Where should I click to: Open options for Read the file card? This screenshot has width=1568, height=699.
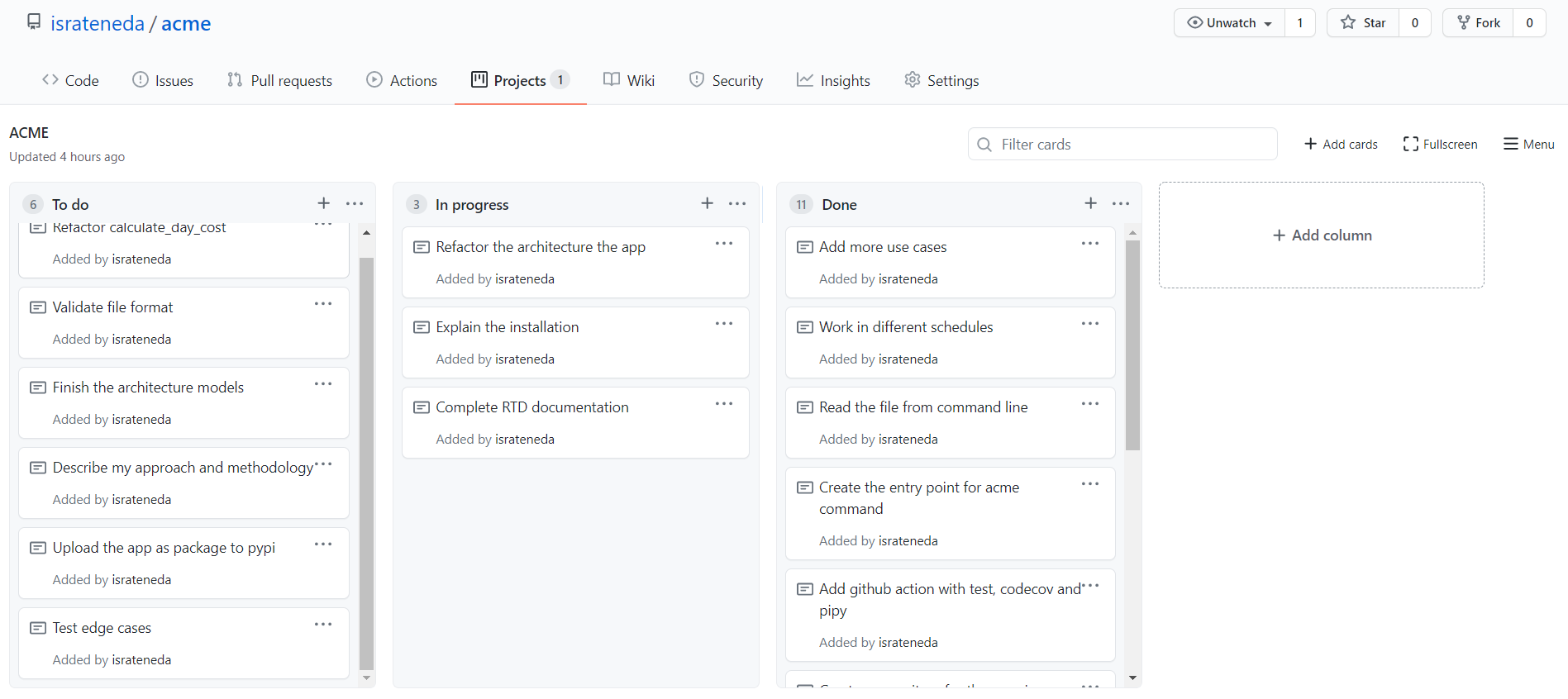(1090, 404)
